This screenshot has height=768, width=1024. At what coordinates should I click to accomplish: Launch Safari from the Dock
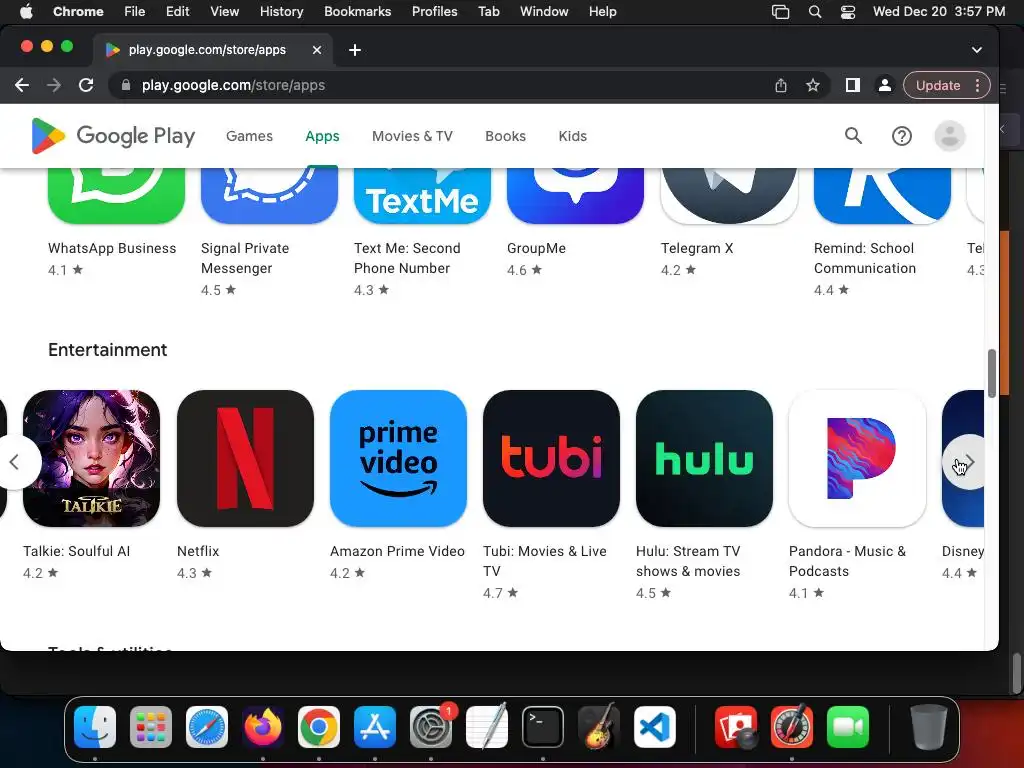pos(207,727)
